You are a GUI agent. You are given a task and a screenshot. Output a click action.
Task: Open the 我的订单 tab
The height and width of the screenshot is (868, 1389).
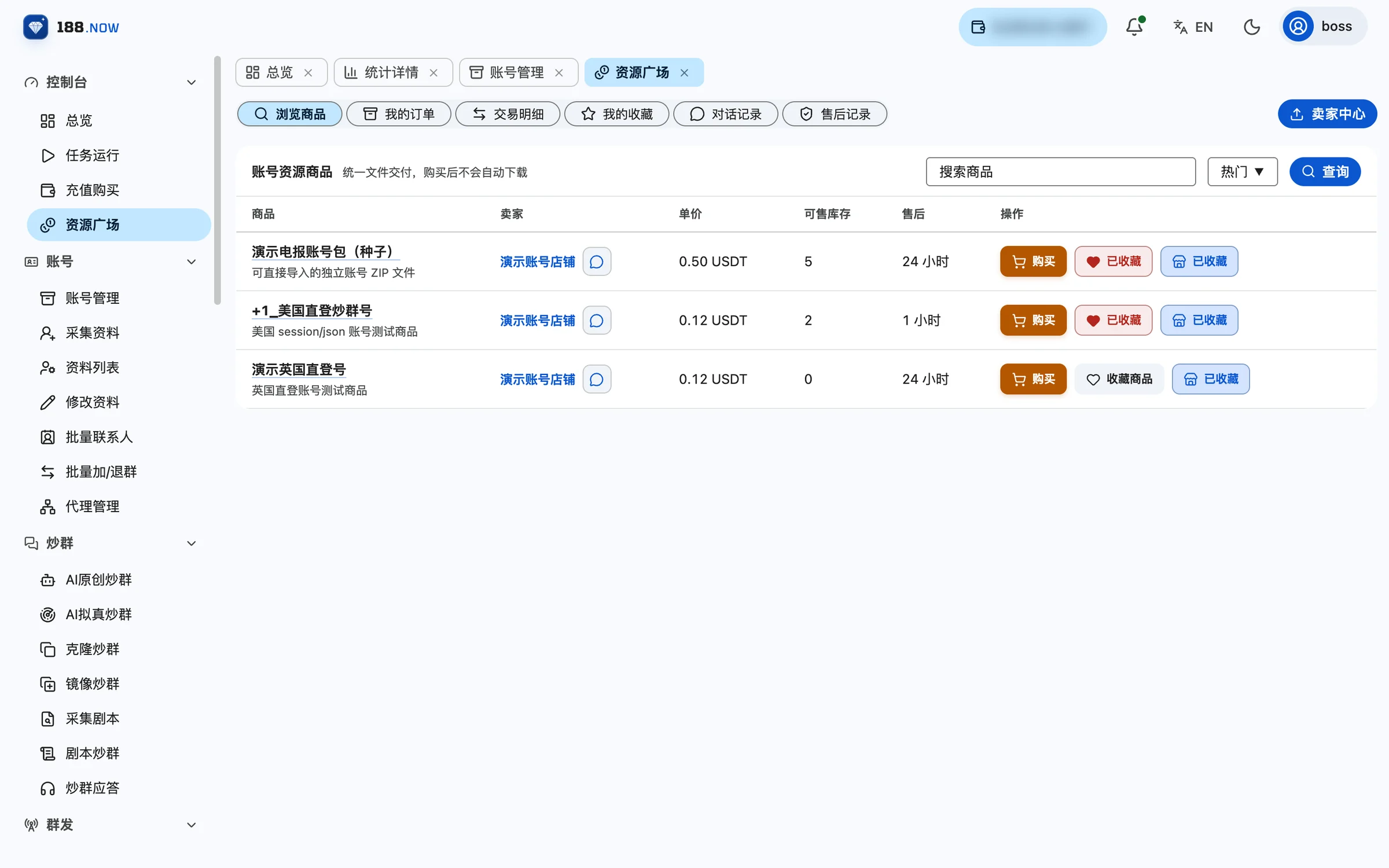(399, 114)
